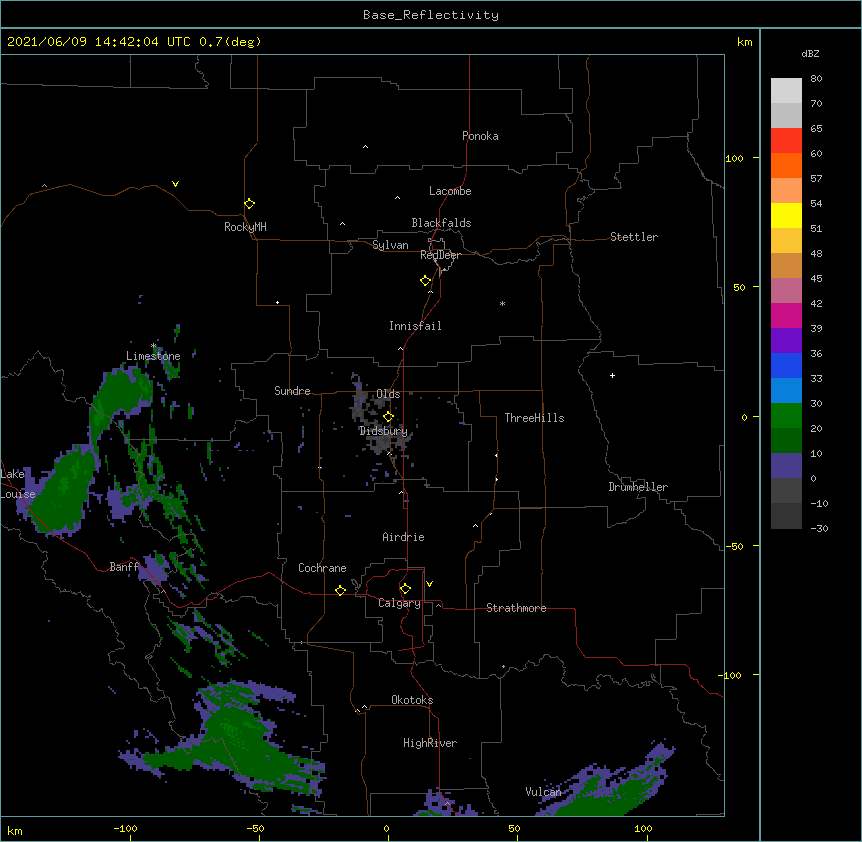Click the Banff label

pyautogui.click(x=124, y=567)
